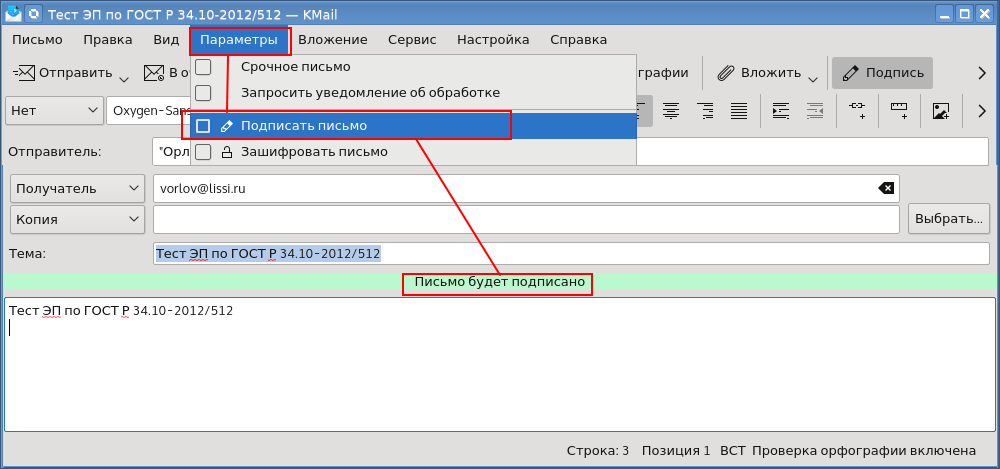1000x469 pixels.
Task: Click the Отправитель sender field
Action: [x=571, y=151]
